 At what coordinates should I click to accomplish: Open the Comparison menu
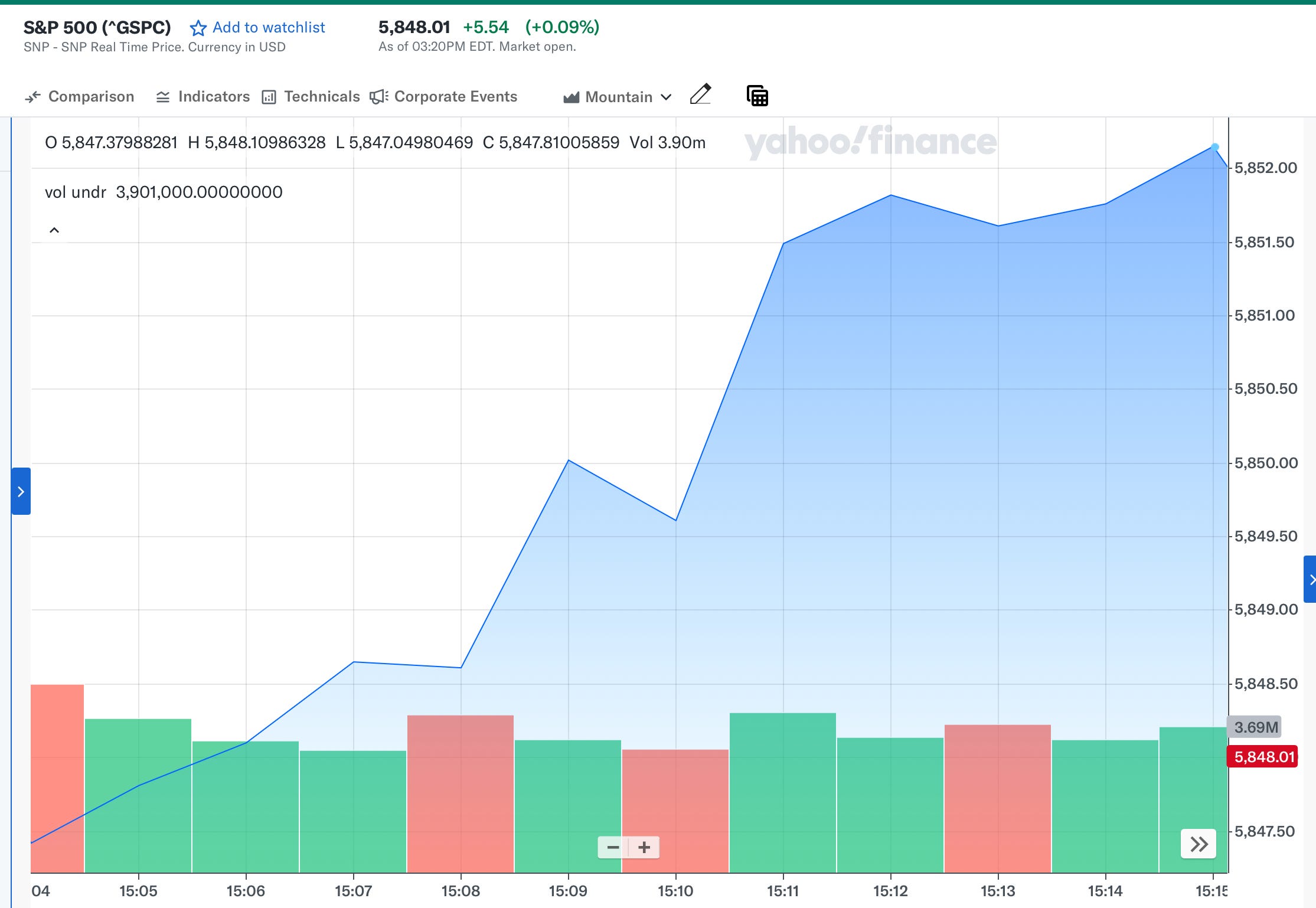click(80, 97)
